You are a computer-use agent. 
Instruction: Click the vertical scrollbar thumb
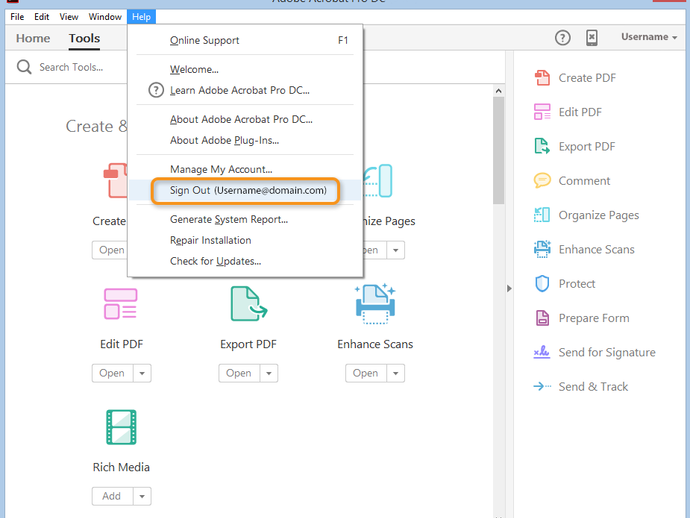pyautogui.click(x=498, y=151)
